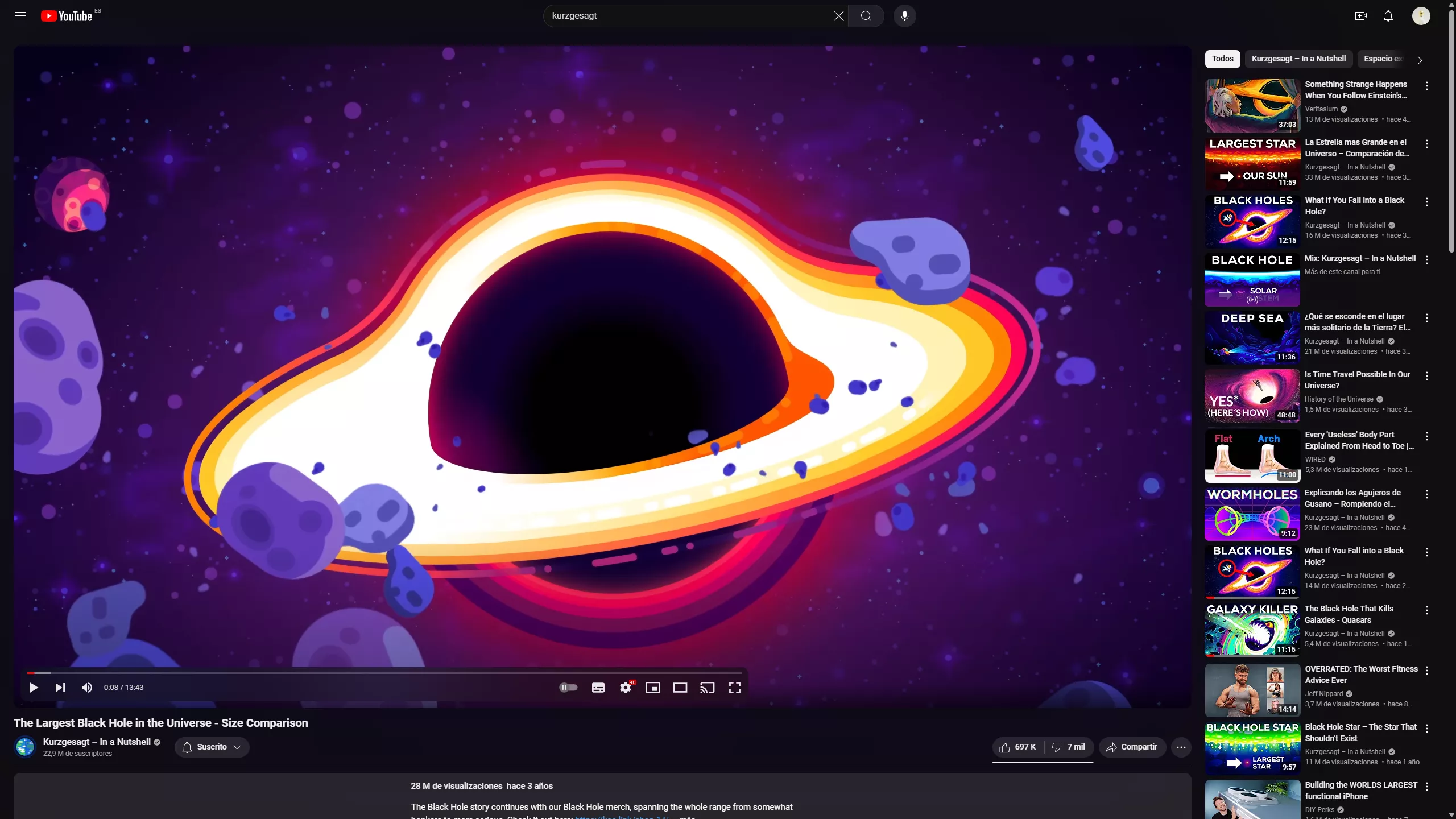
Task: Open the DEEP SEA thumbnail
Action: [x=1252, y=338]
